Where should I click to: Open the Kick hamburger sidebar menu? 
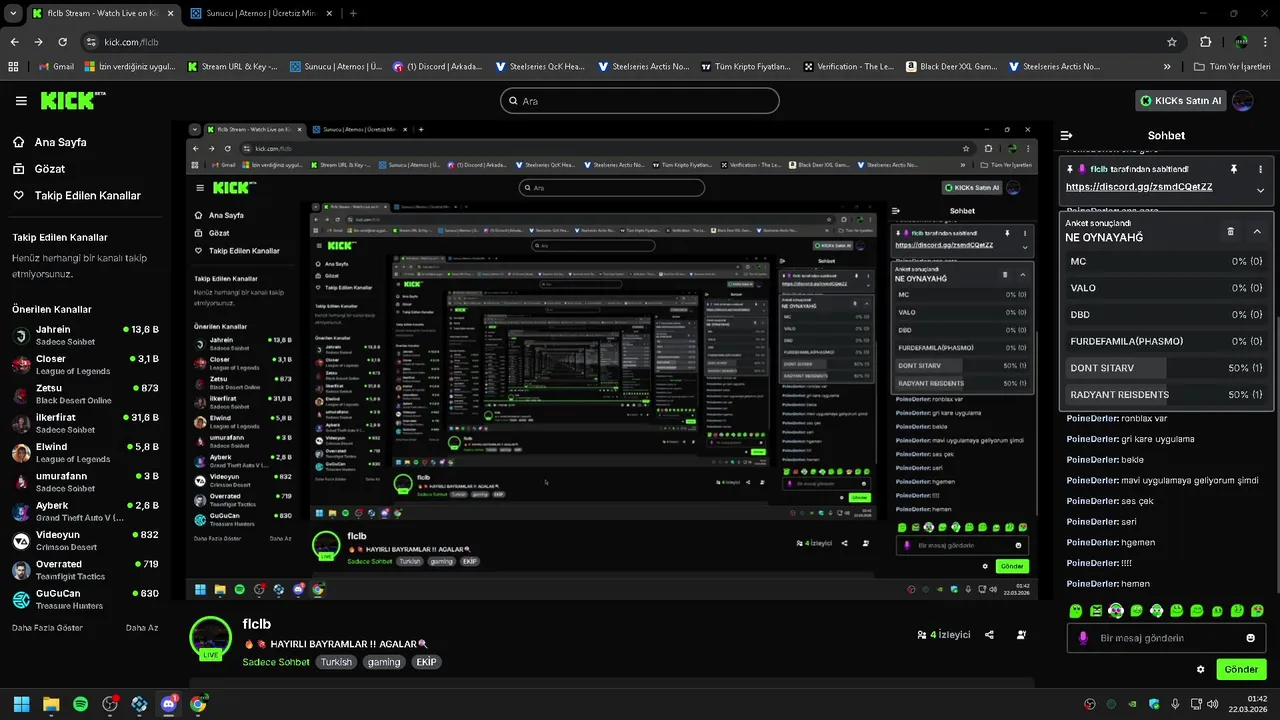[x=21, y=100]
